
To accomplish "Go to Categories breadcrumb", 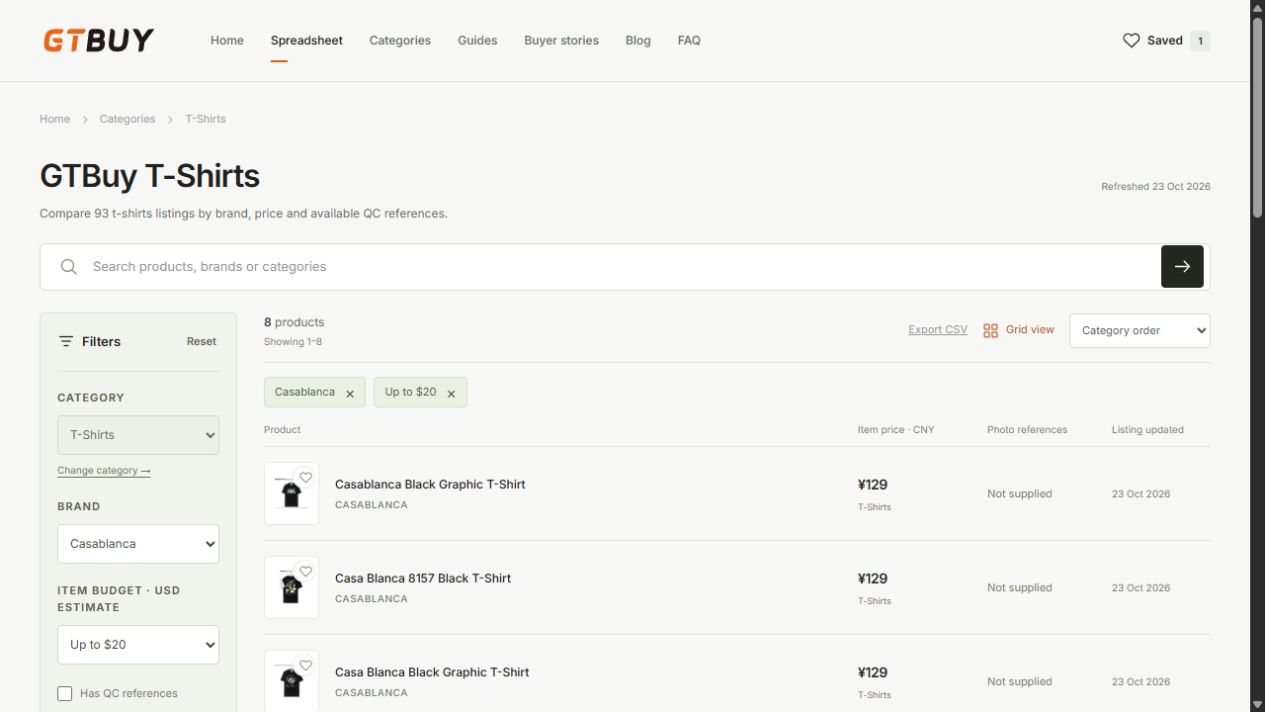I will pyautogui.click(x=127, y=119).
